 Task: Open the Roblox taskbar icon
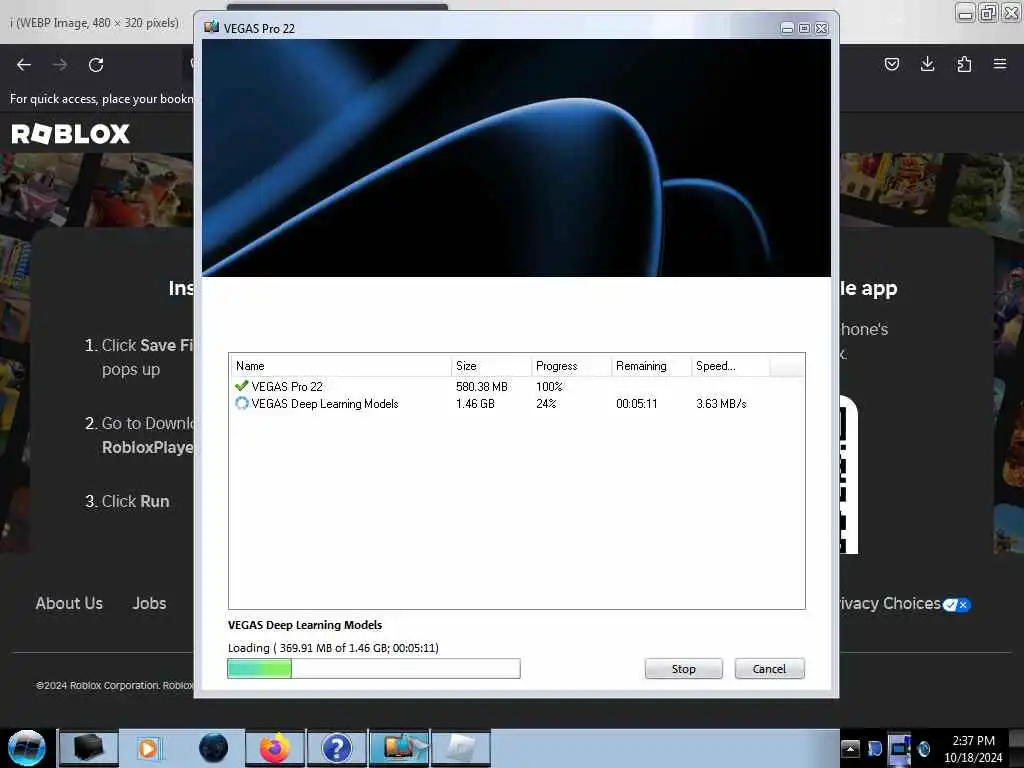461,748
